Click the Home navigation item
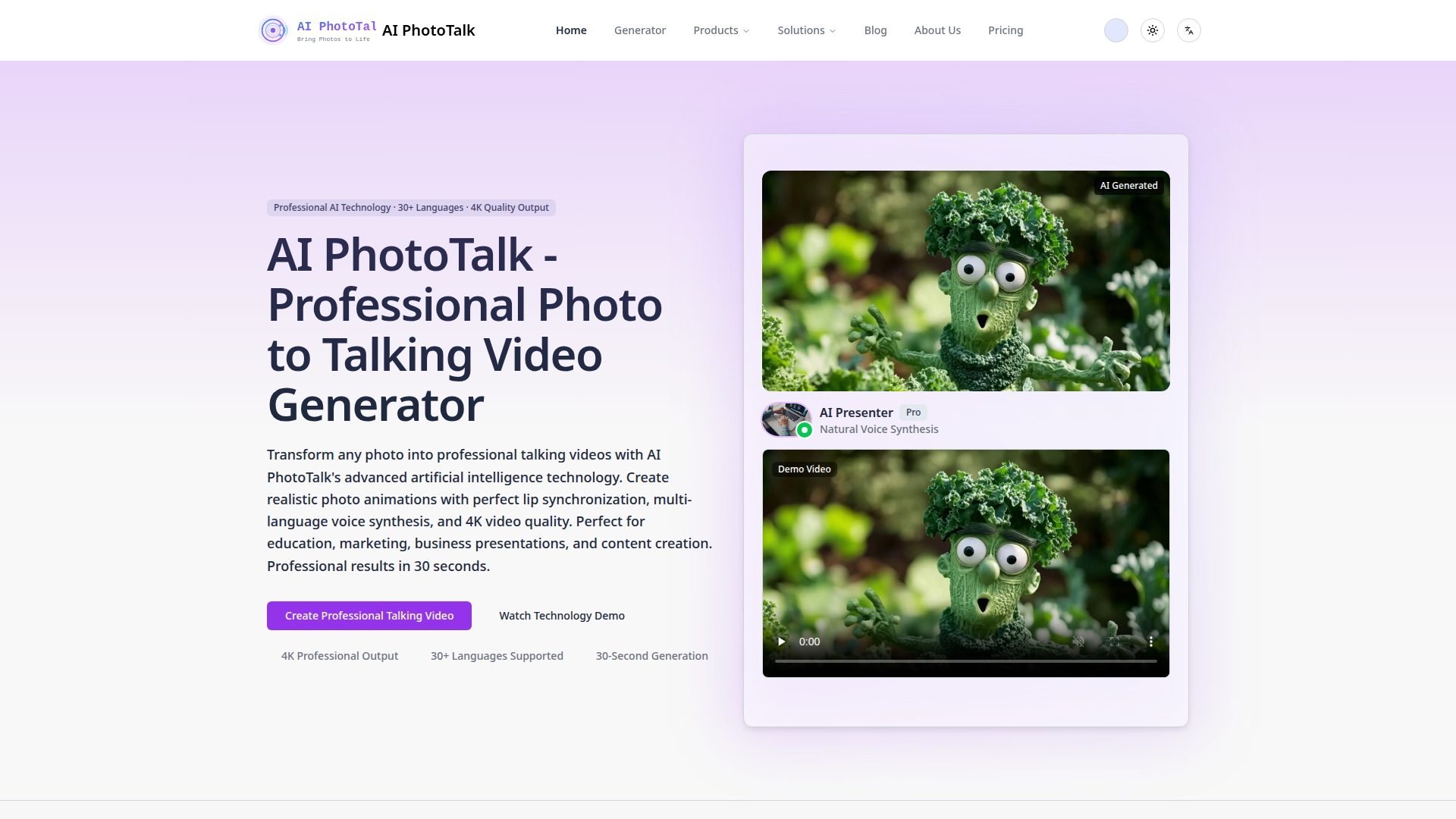Screen dimensions: 1456x819 point(570,30)
